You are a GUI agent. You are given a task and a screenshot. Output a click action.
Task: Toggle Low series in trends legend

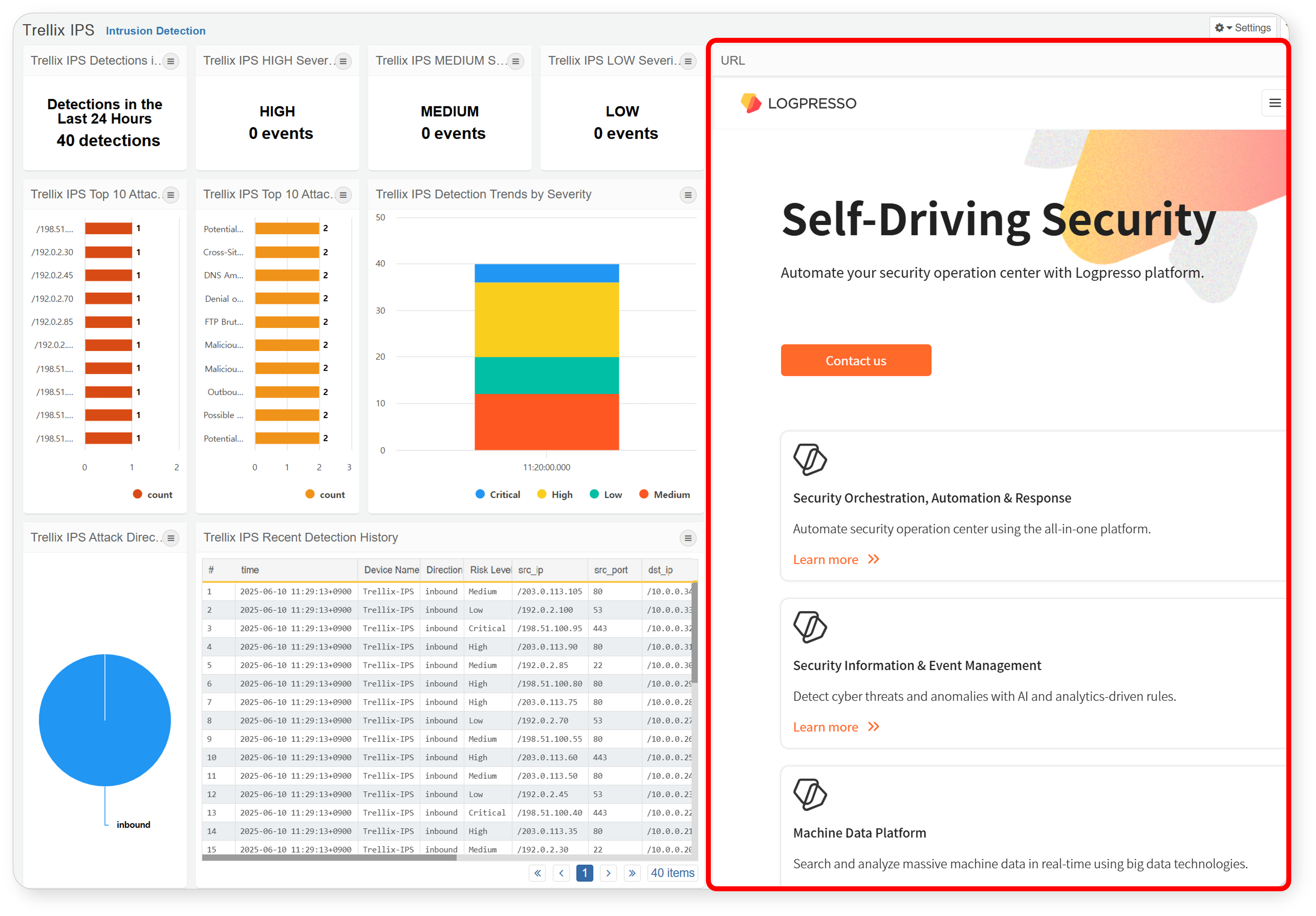point(606,494)
